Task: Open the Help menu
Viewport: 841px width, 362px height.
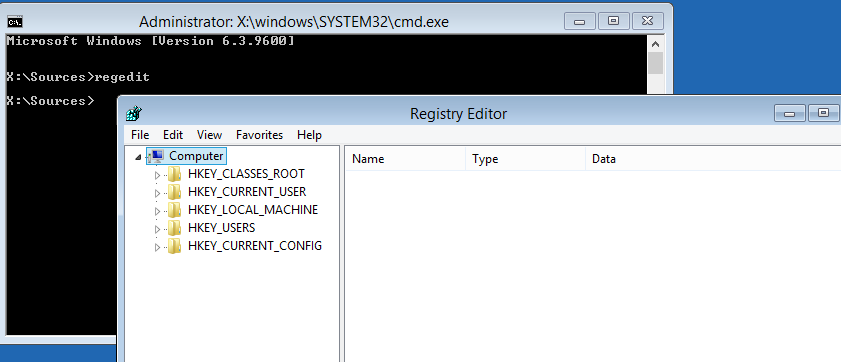Action: 309,135
